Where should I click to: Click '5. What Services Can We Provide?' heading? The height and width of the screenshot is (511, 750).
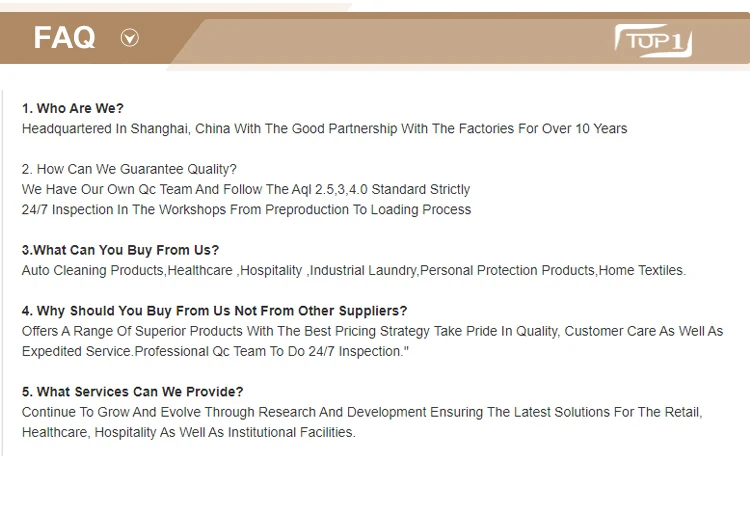click(x=132, y=392)
